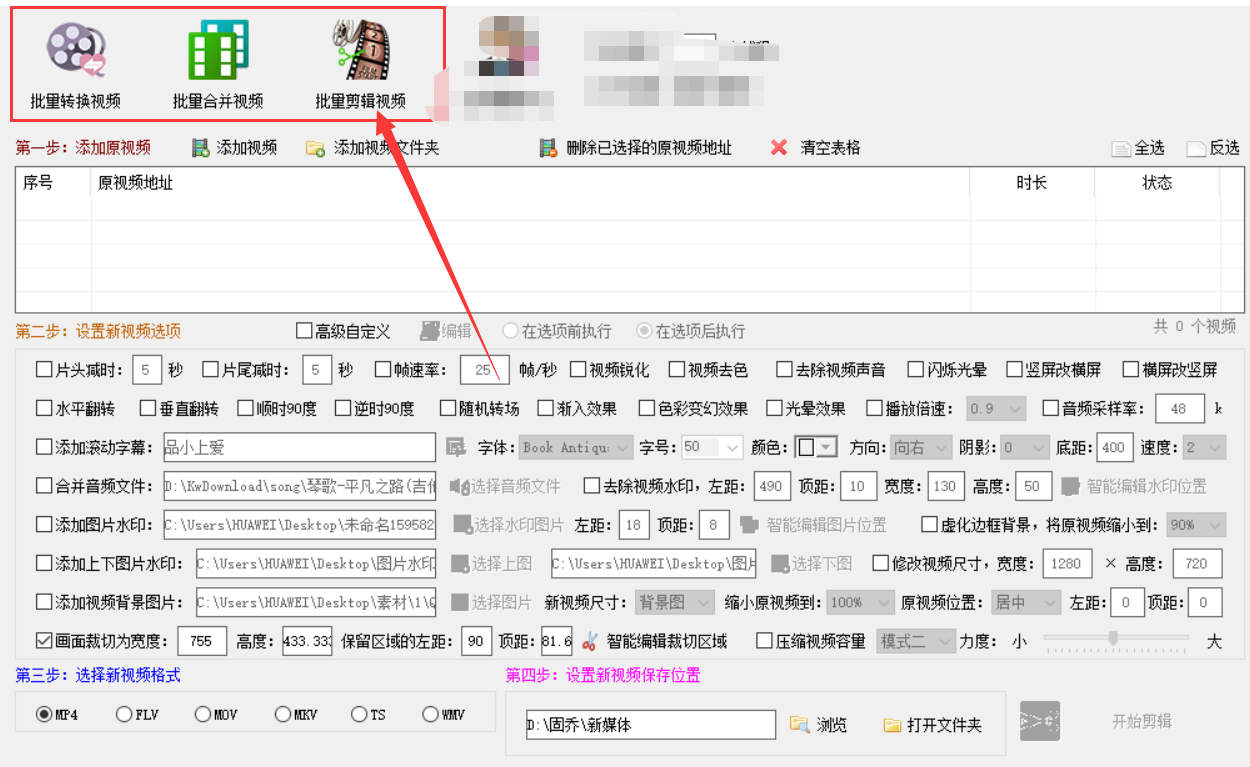Screen dimensions: 1250x767
Task: Enable the 去除视频声音 remove audio checkbox
Action: coord(782,368)
